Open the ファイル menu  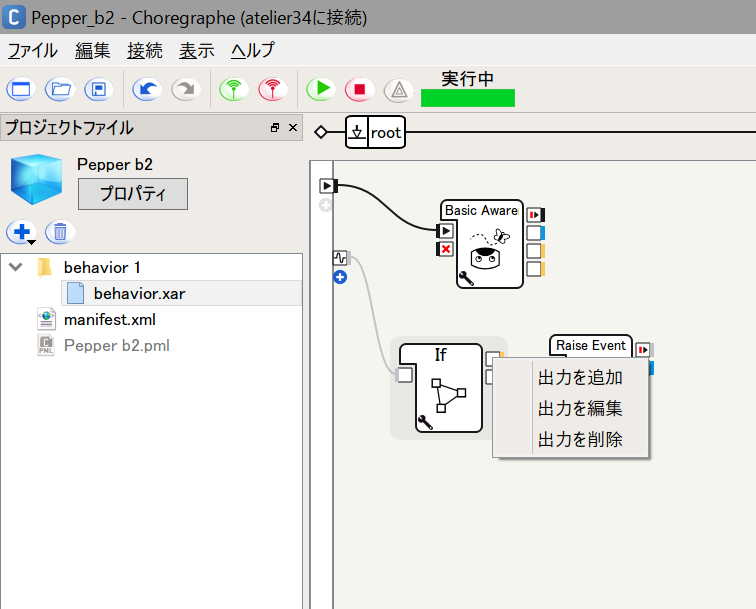click(x=32, y=50)
